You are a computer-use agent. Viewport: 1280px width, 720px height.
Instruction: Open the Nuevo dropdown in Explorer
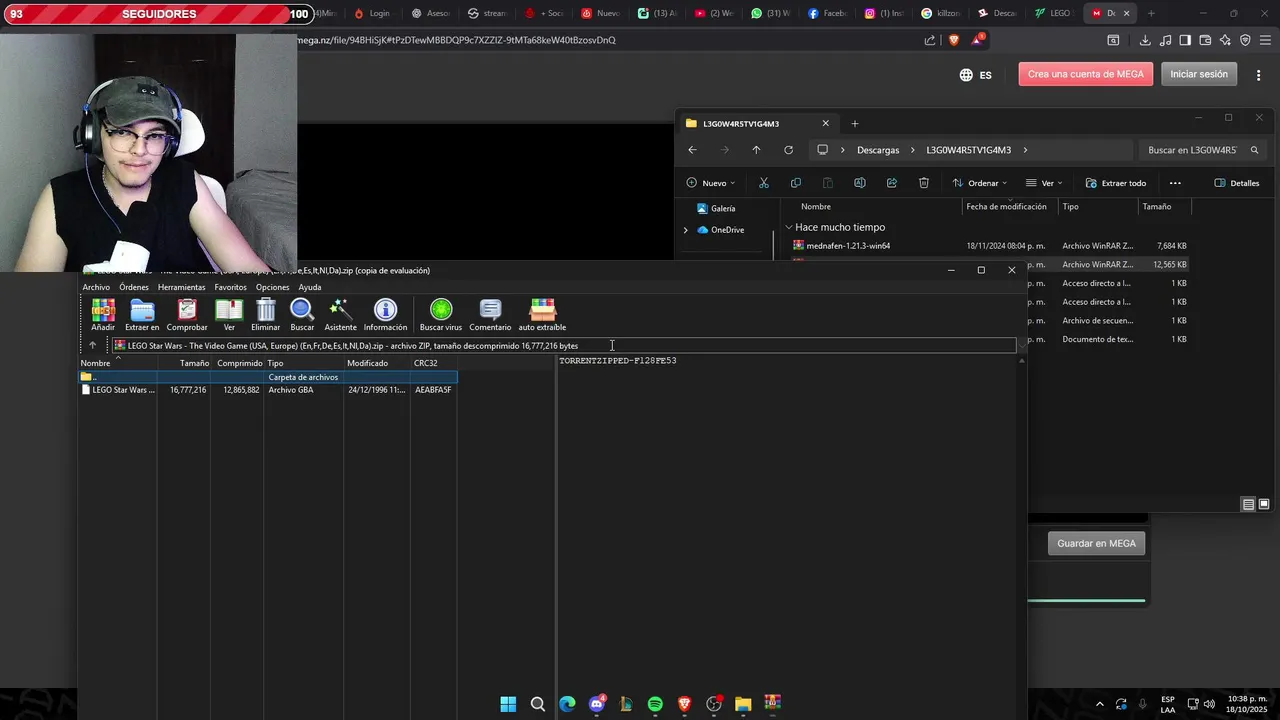coord(711,183)
